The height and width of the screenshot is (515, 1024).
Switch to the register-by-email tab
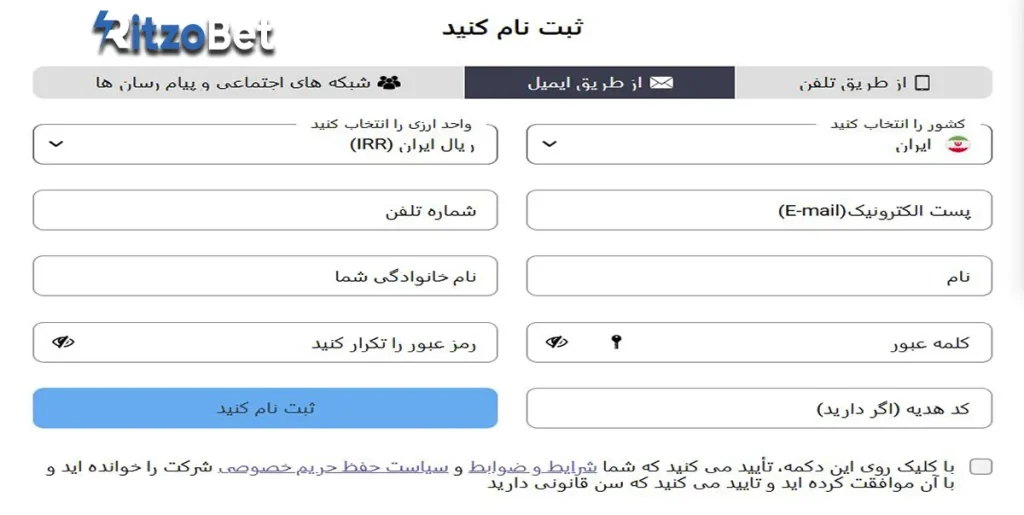pyautogui.click(x=599, y=83)
